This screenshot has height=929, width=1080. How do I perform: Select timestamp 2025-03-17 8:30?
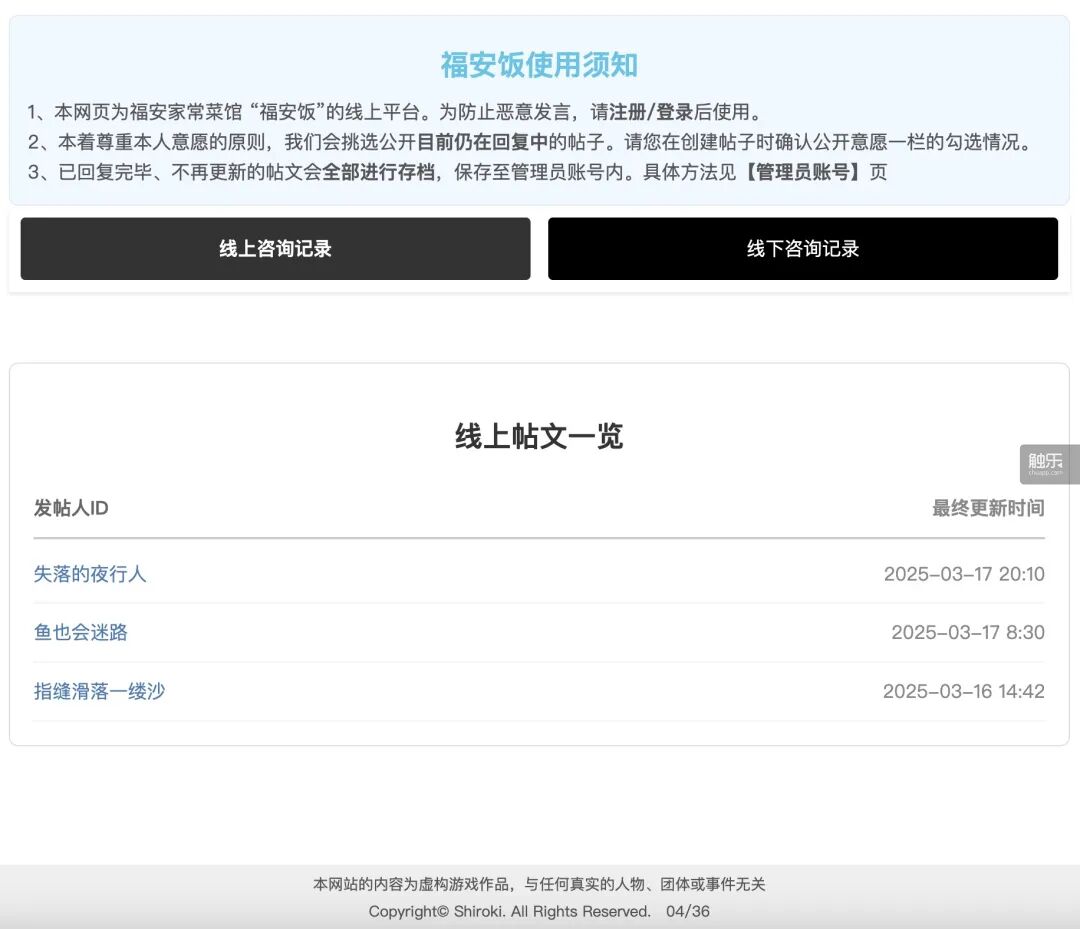[968, 632]
